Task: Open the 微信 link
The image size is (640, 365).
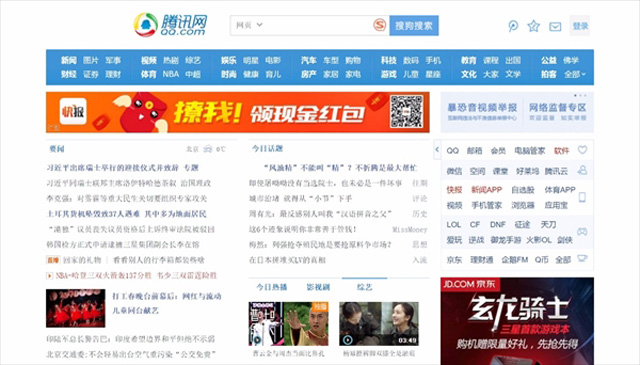Action: (454, 171)
